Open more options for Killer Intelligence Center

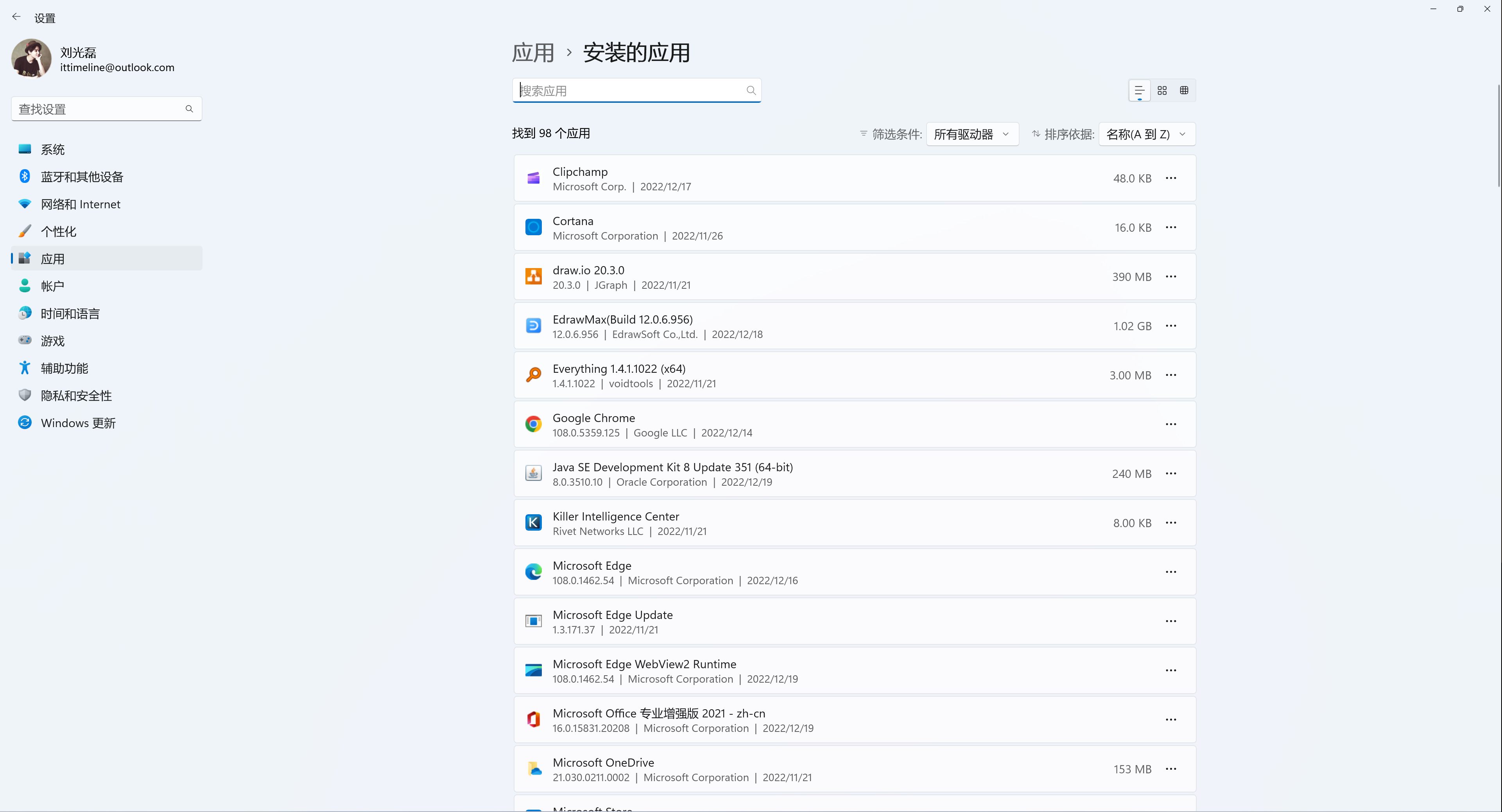(1171, 523)
